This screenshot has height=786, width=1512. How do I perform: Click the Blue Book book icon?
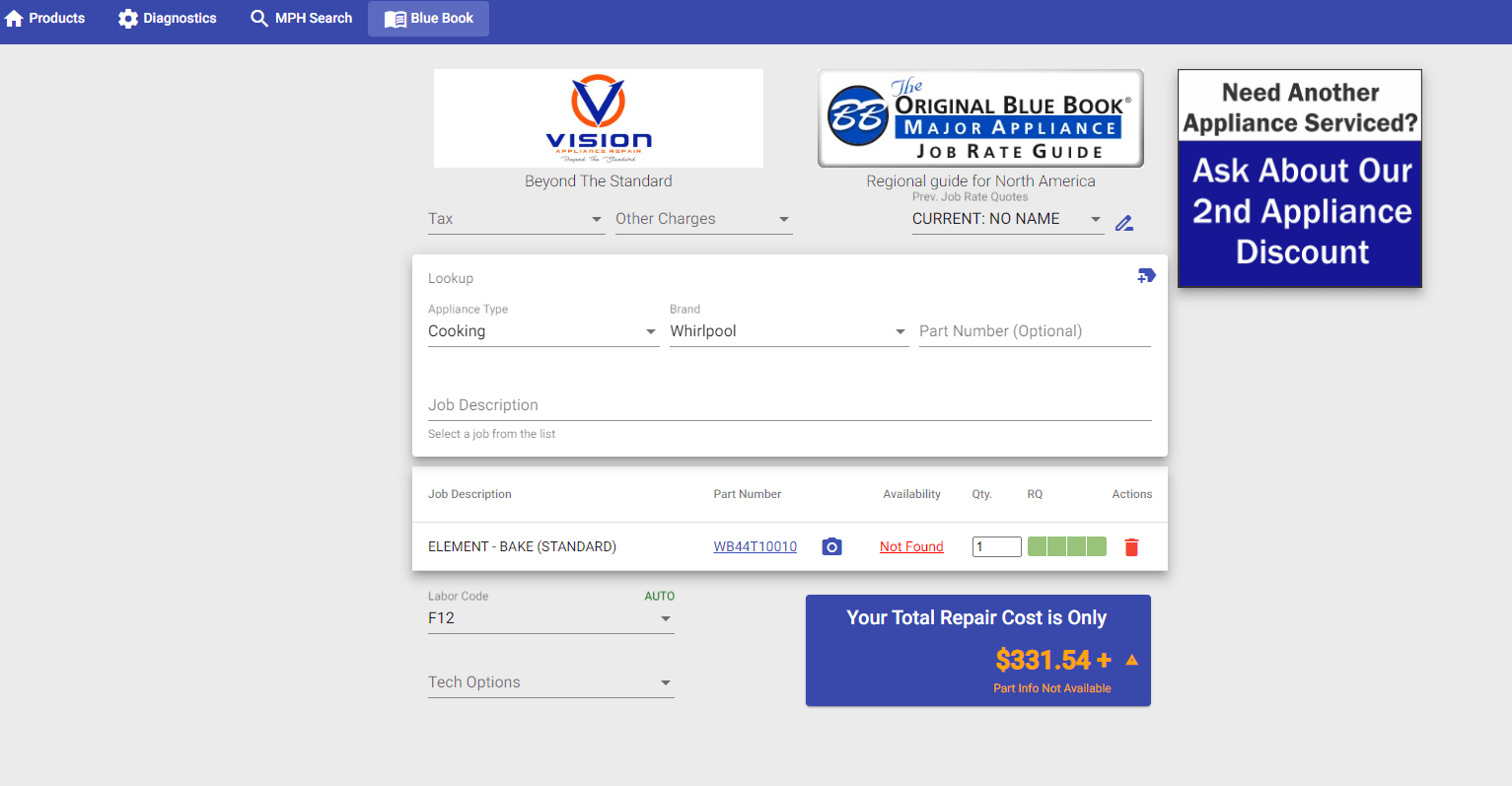pos(396,19)
